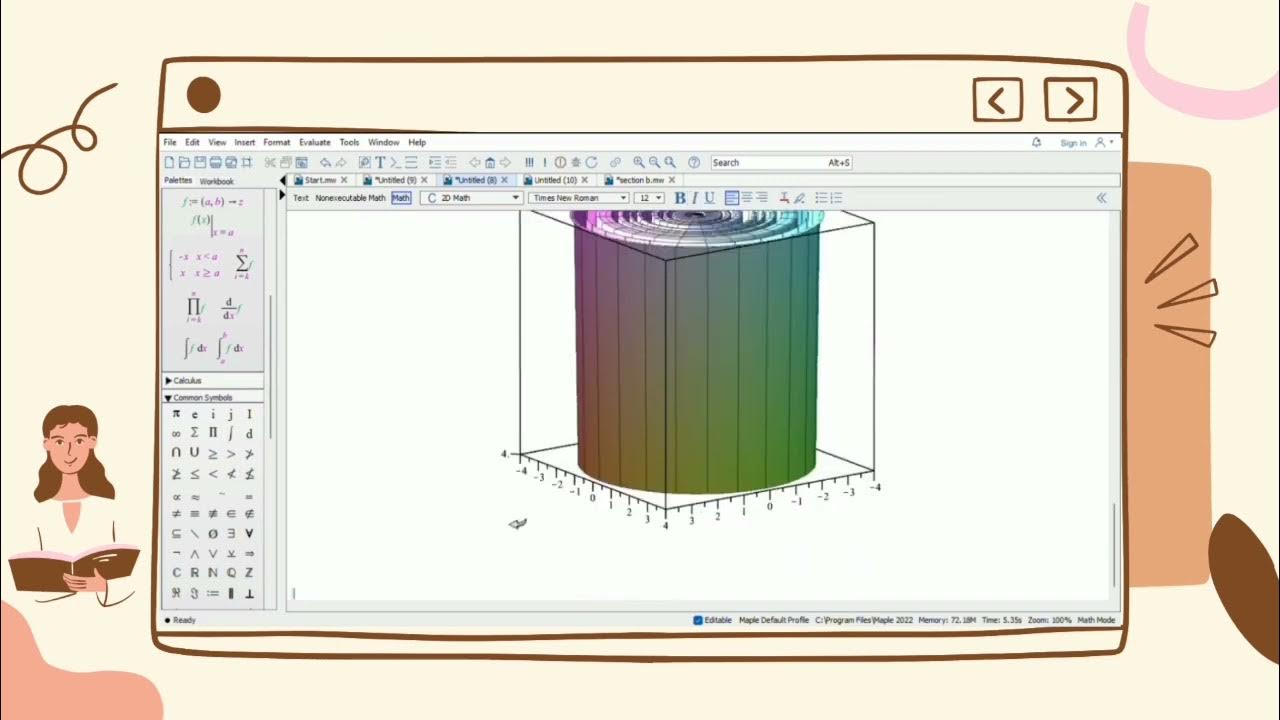This screenshot has height=720, width=1280.
Task: Open the 2D Math style dropdown
Action: [x=471, y=198]
